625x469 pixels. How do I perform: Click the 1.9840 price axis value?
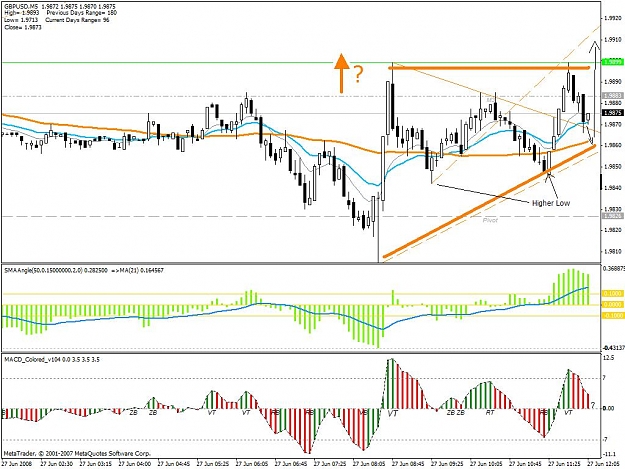[x=613, y=188]
